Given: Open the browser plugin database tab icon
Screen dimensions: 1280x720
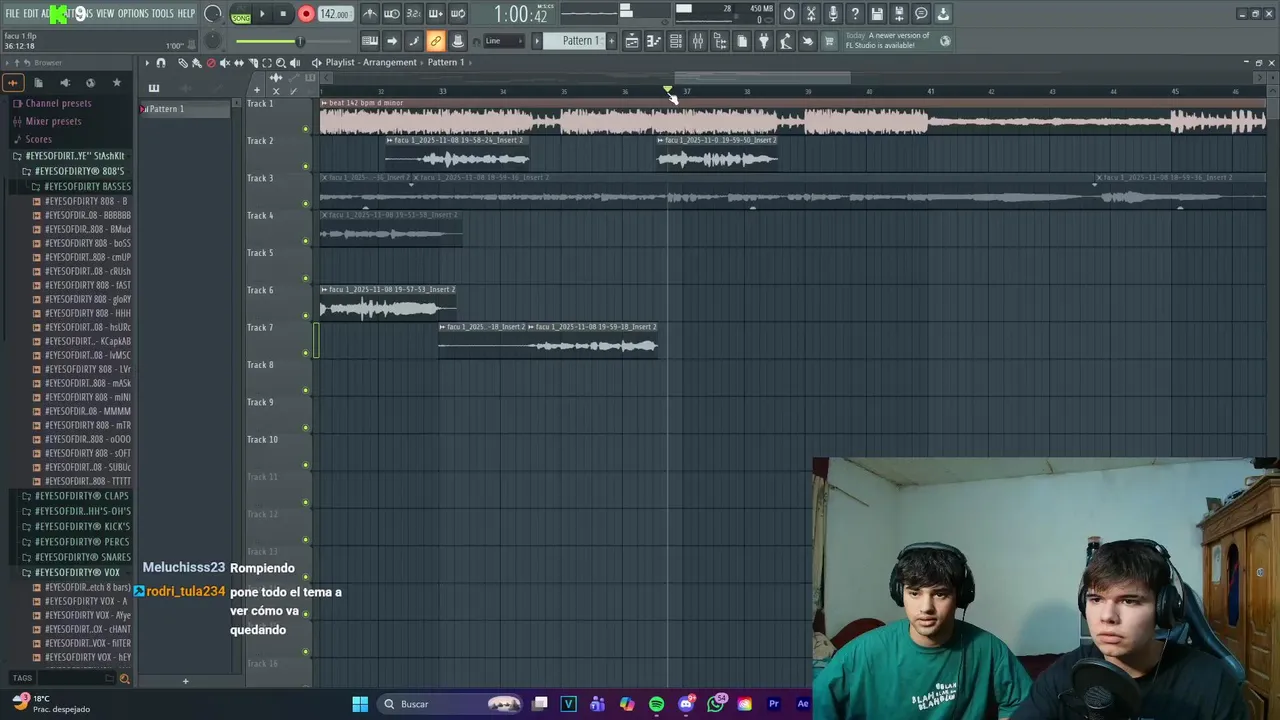Looking at the screenshot, I should point(65,83).
